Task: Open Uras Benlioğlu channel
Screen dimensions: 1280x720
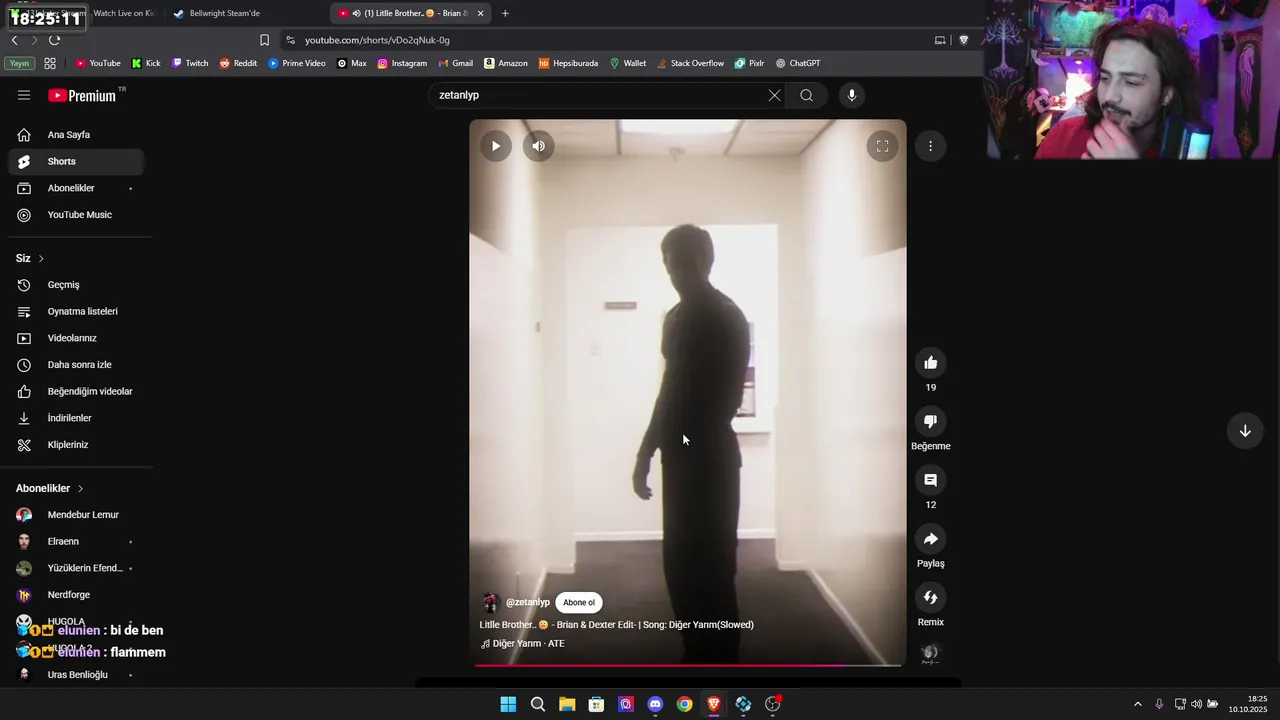Action: [75, 675]
